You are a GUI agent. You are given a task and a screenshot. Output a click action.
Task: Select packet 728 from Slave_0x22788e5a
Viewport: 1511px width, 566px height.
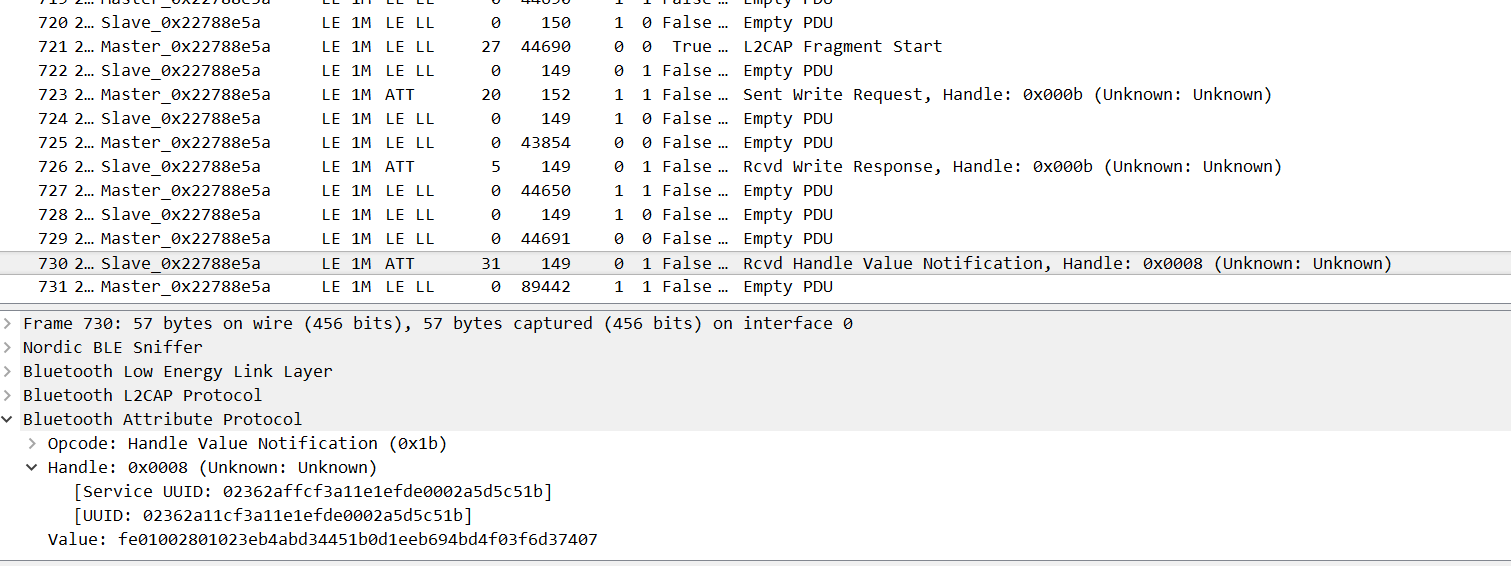click(180, 215)
